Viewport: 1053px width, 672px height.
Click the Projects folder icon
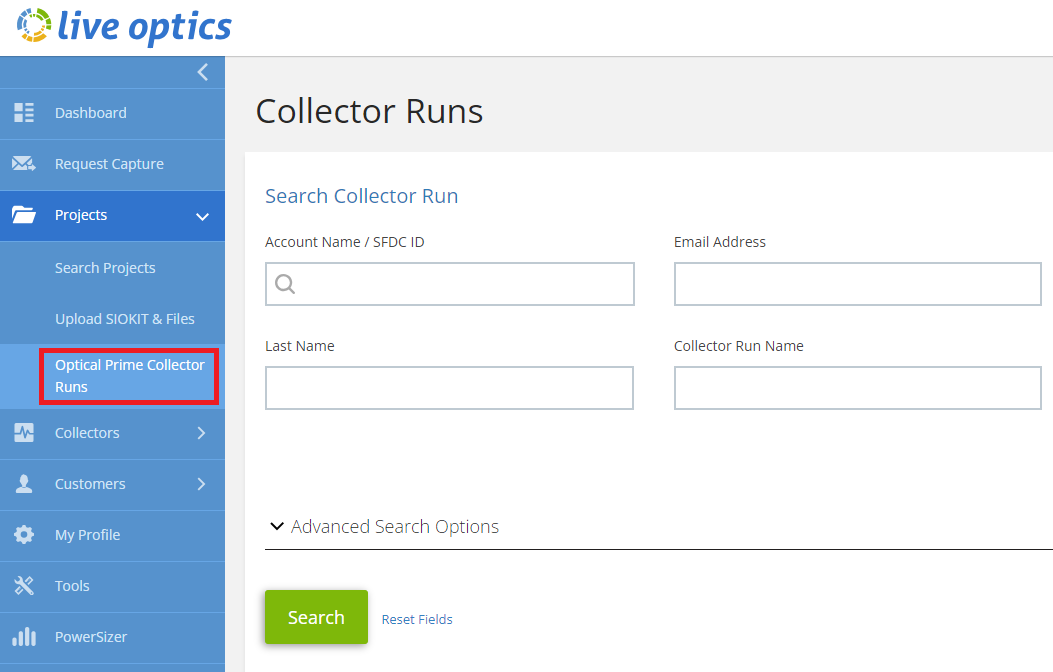click(24, 215)
